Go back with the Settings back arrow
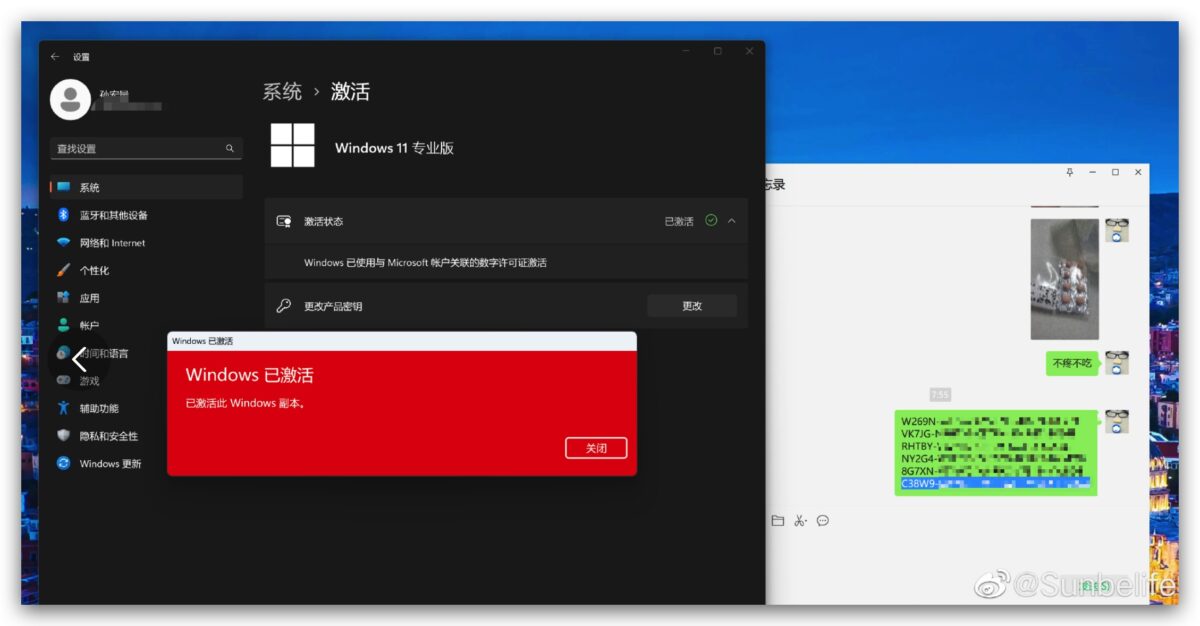Screen dimensions: 1200x626 (x=55, y=57)
